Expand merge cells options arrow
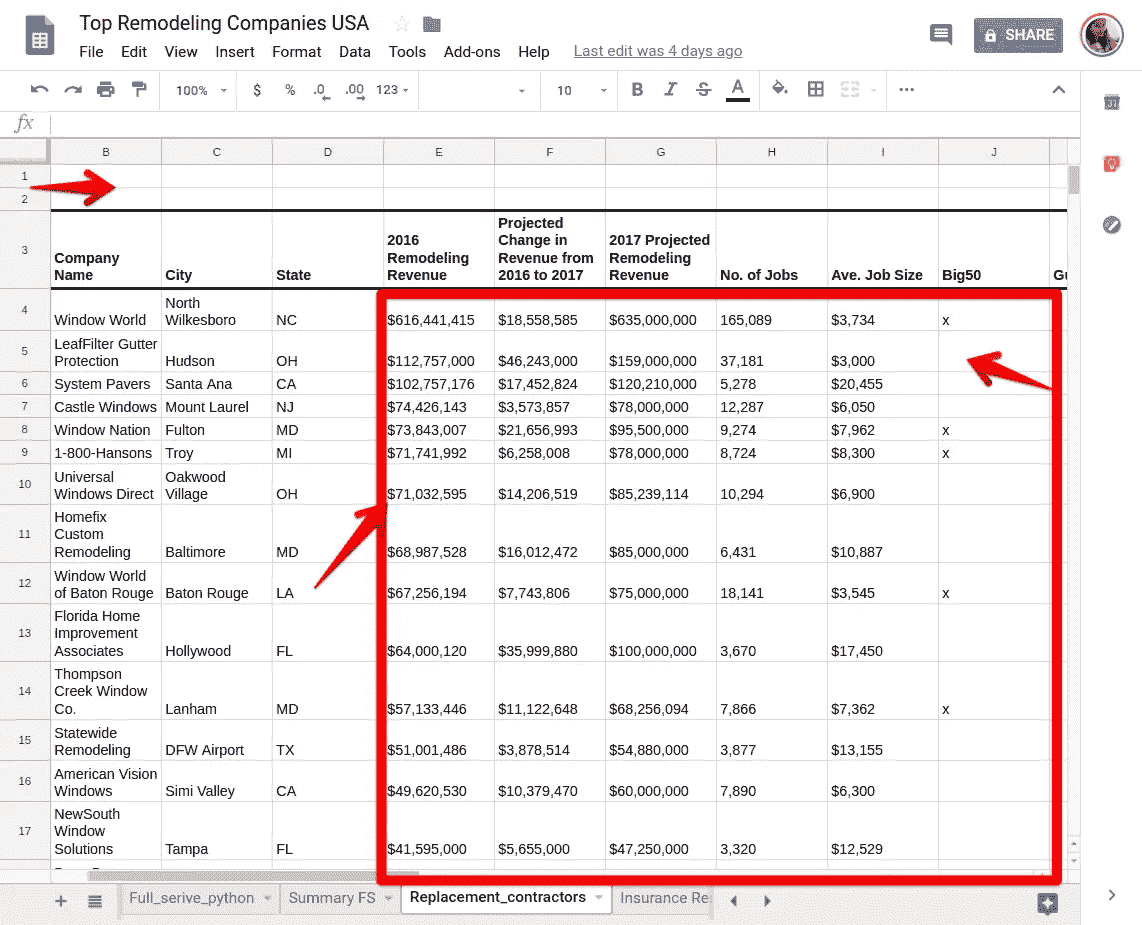The image size is (1142, 925). tap(873, 90)
